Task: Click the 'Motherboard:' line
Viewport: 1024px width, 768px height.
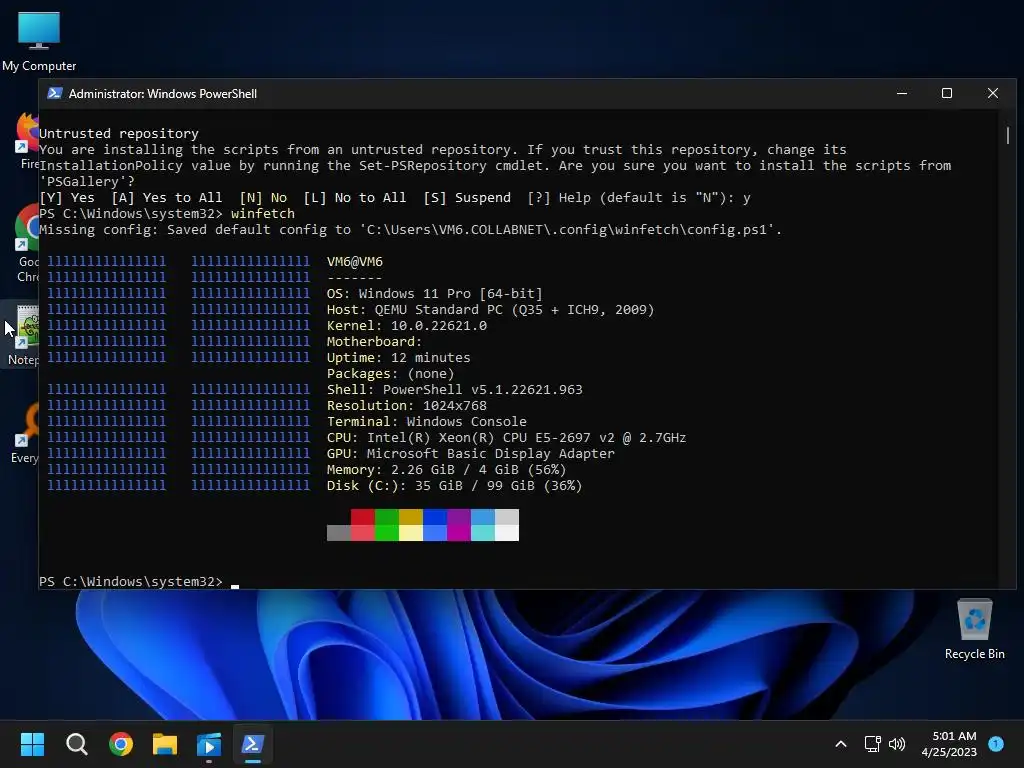Action: pyautogui.click(x=374, y=342)
